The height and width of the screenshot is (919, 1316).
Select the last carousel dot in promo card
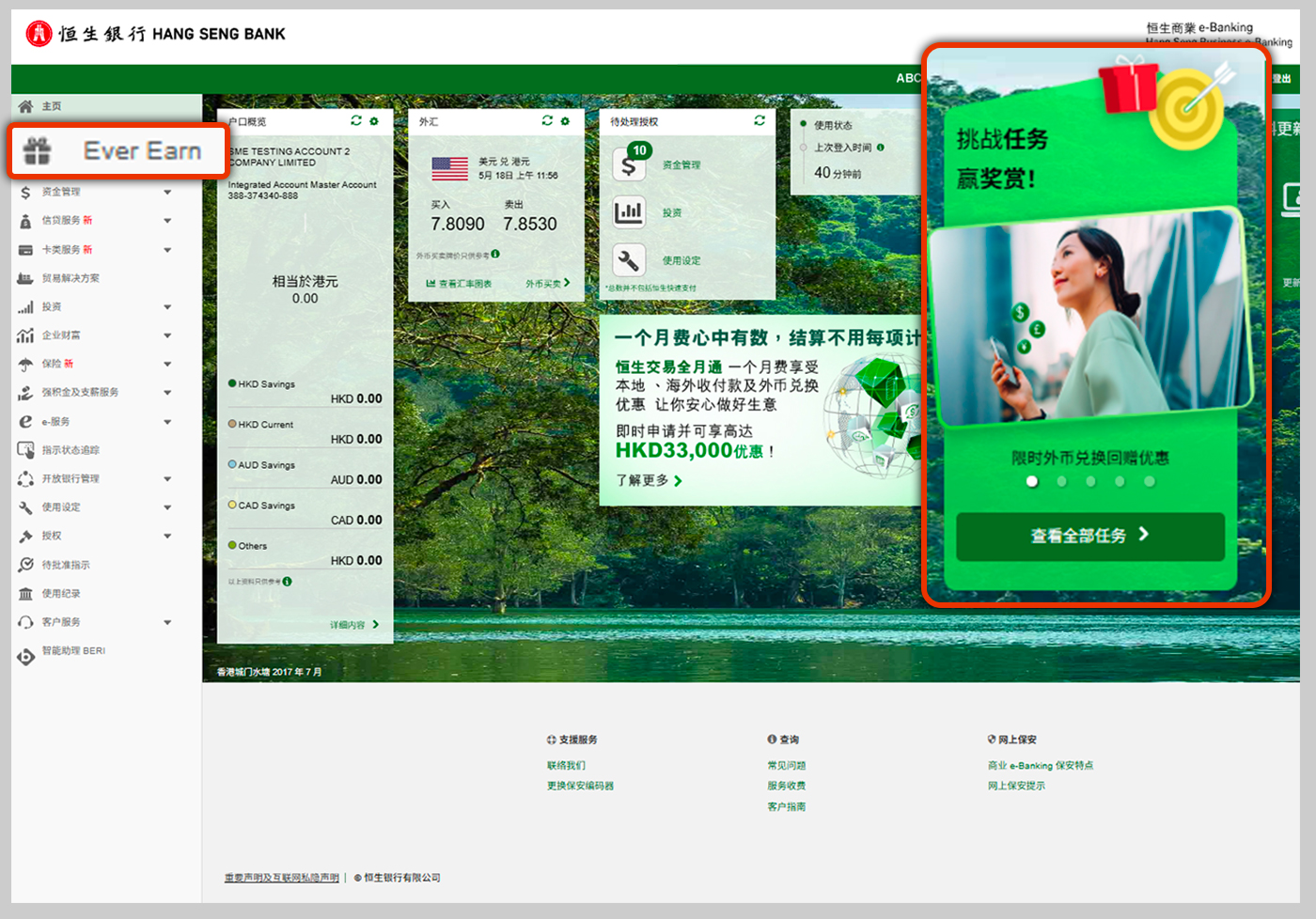coord(1149,481)
